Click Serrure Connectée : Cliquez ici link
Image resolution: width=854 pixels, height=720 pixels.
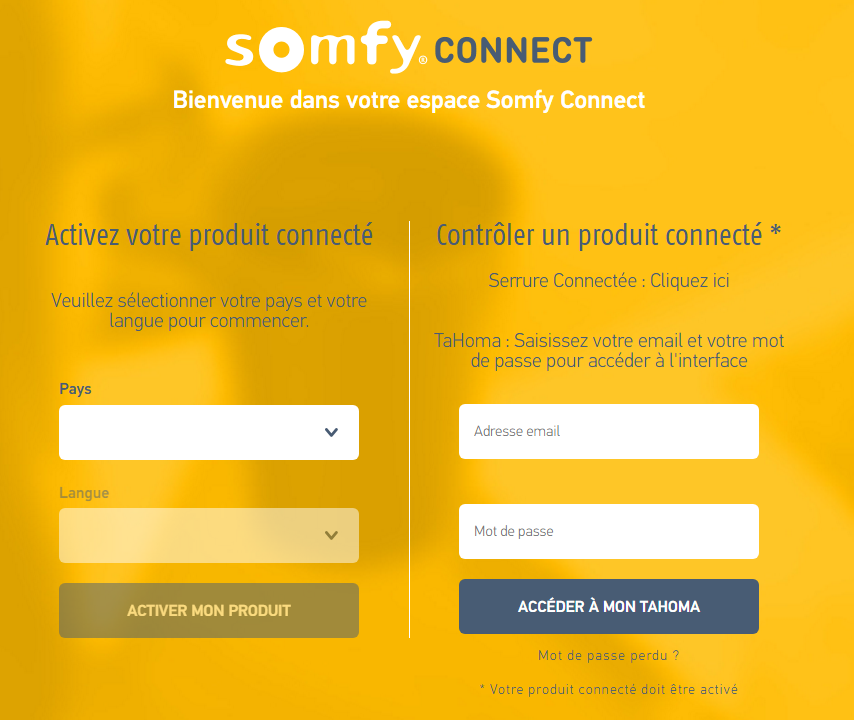pyautogui.click(x=608, y=280)
